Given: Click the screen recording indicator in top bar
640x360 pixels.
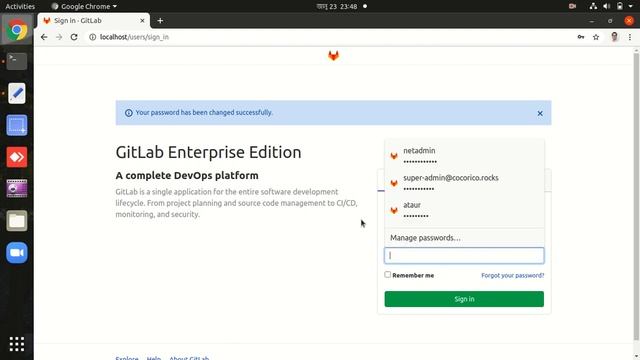Looking at the screenshot, I should tap(572, 6).
